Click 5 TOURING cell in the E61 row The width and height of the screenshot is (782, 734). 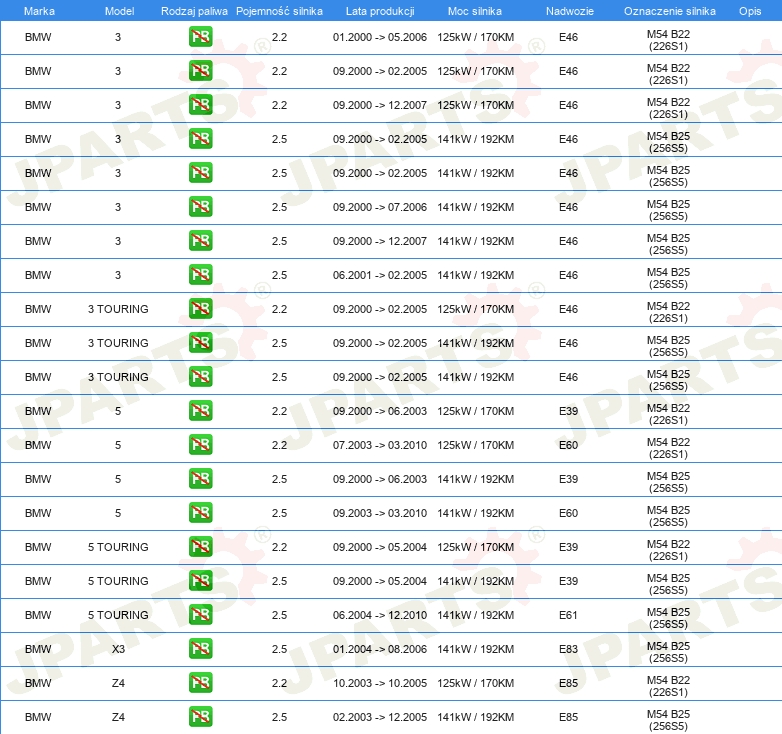(x=118, y=615)
